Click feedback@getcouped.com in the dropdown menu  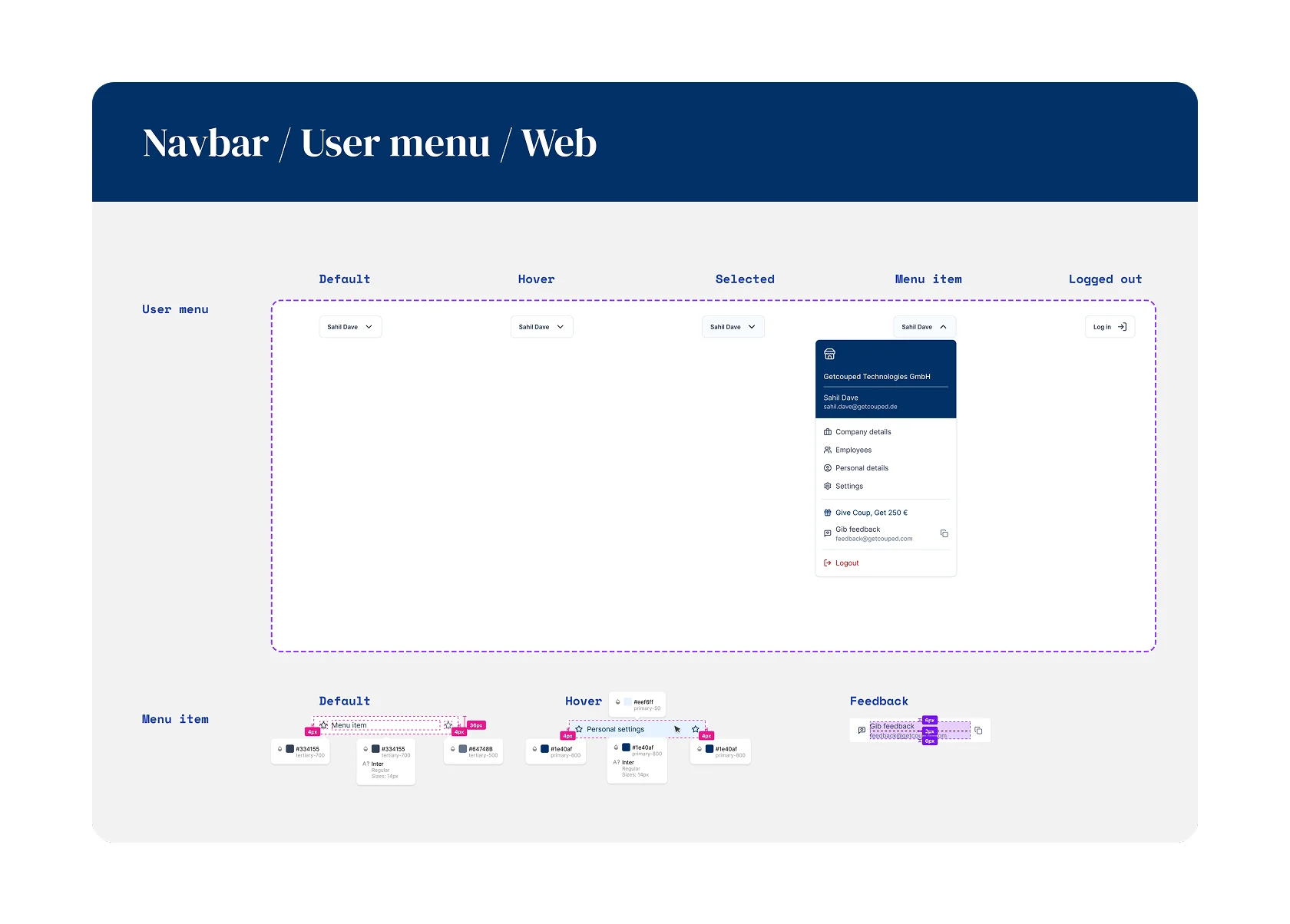click(x=874, y=539)
